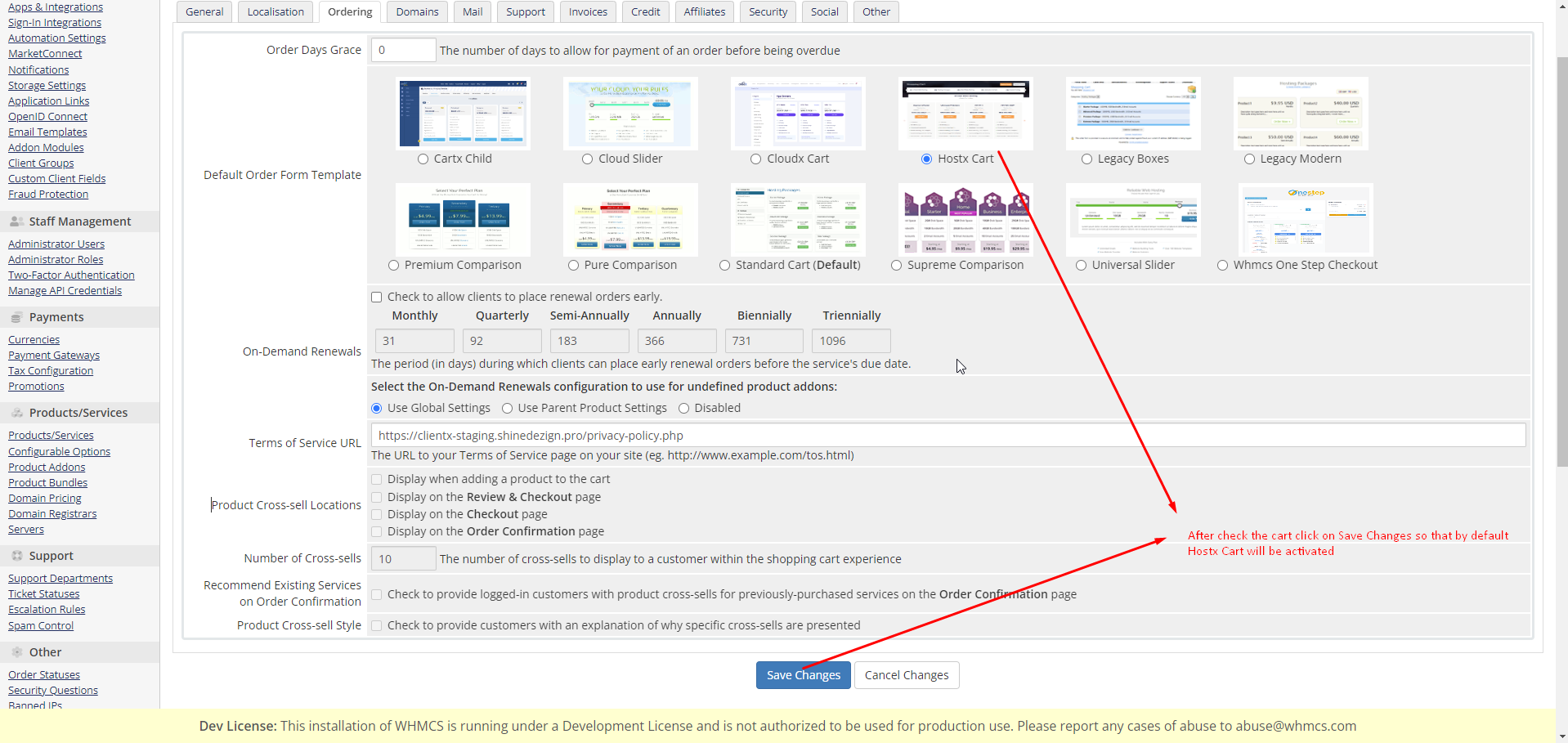Switch to the Domains tab
The height and width of the screenshot is (743, 1568).
pos(417,11)
